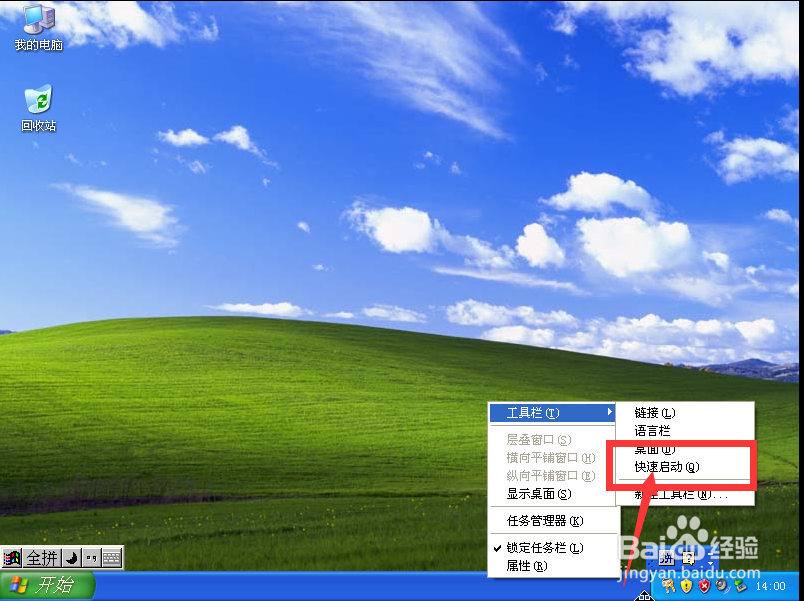Click safely remove hardware tray icon
This screenshot has height=601, width=804.
(740, 586)
